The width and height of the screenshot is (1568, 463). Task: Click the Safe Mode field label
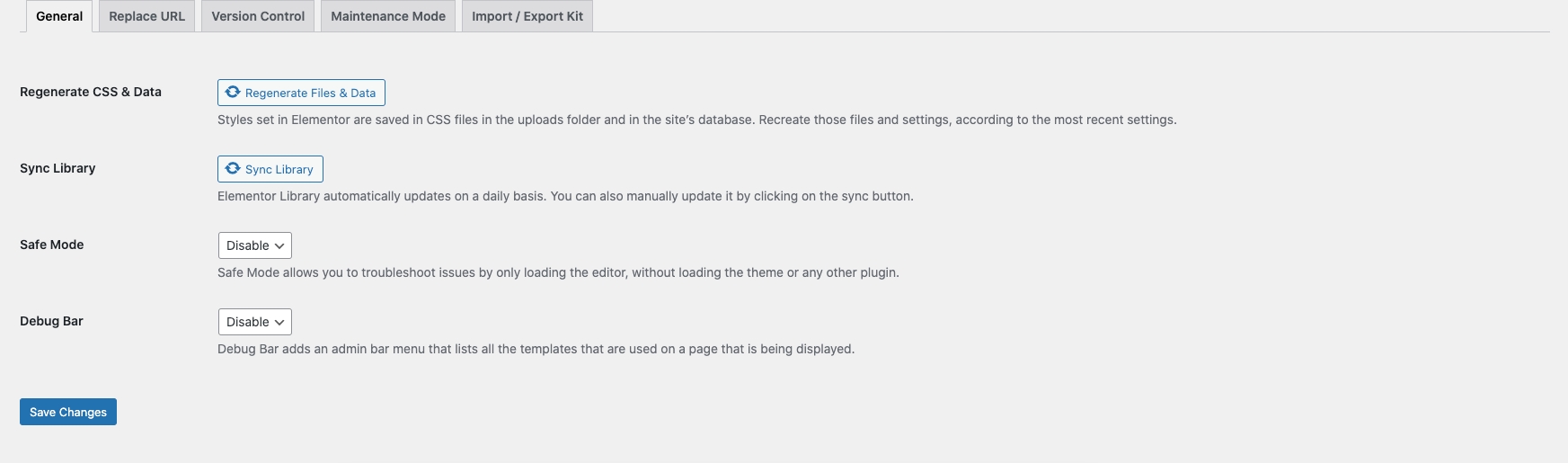pos(52,245)
